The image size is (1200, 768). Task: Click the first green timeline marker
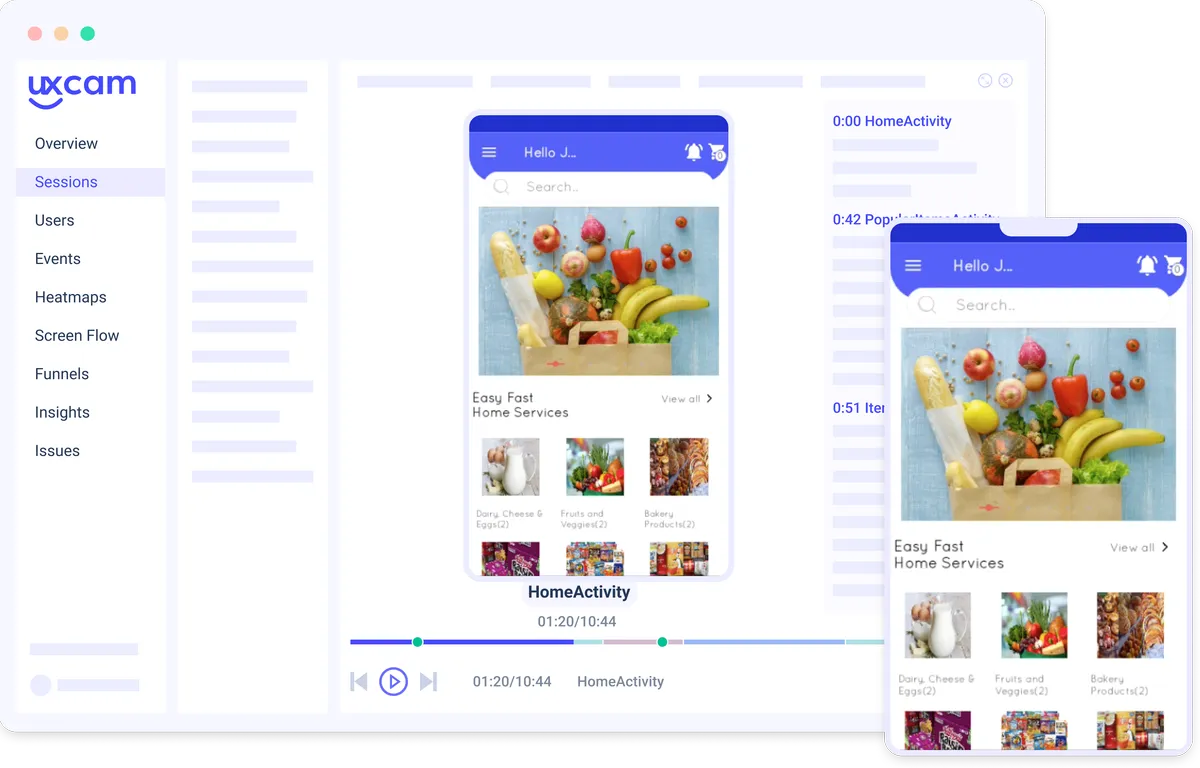click(x=417, y=642)
